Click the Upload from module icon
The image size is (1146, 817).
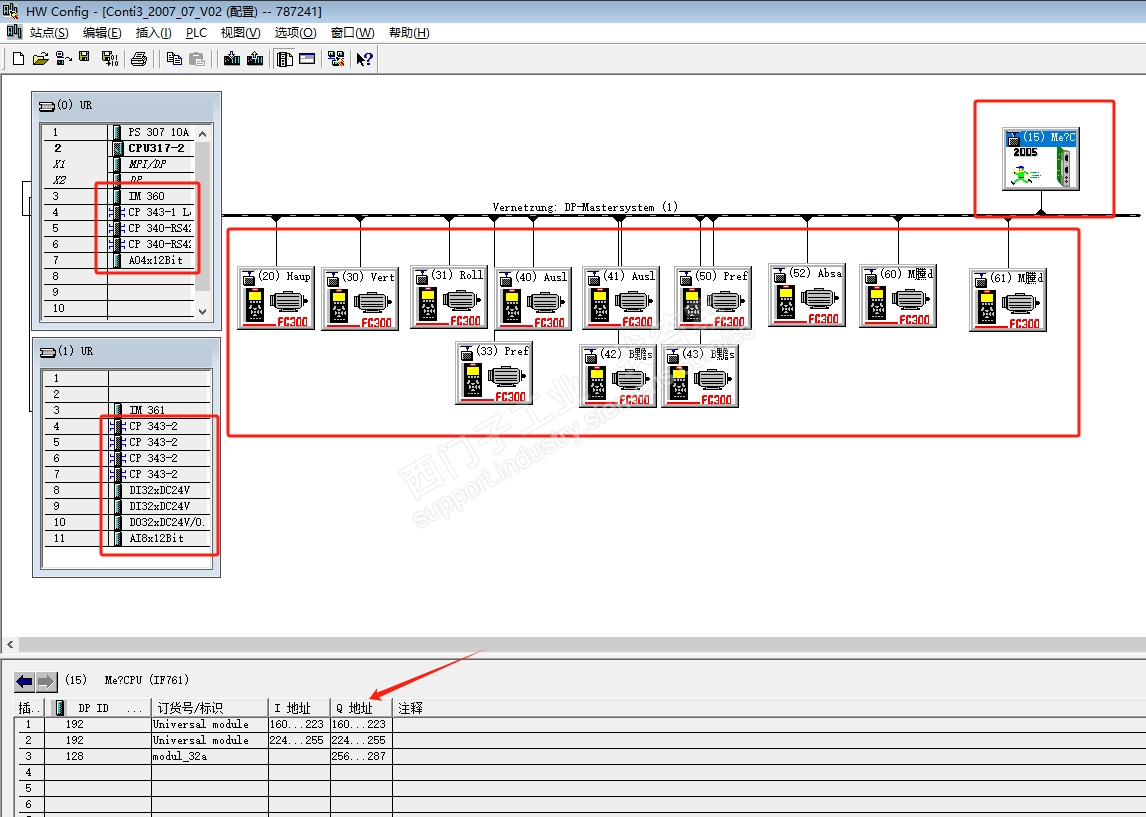pyautogui.click(x=255, y=59)
